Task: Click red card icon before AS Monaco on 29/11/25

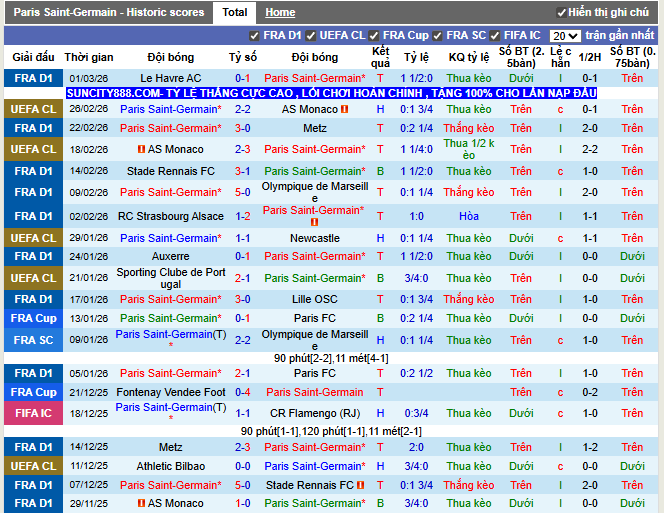Action: tap(141, 504)
